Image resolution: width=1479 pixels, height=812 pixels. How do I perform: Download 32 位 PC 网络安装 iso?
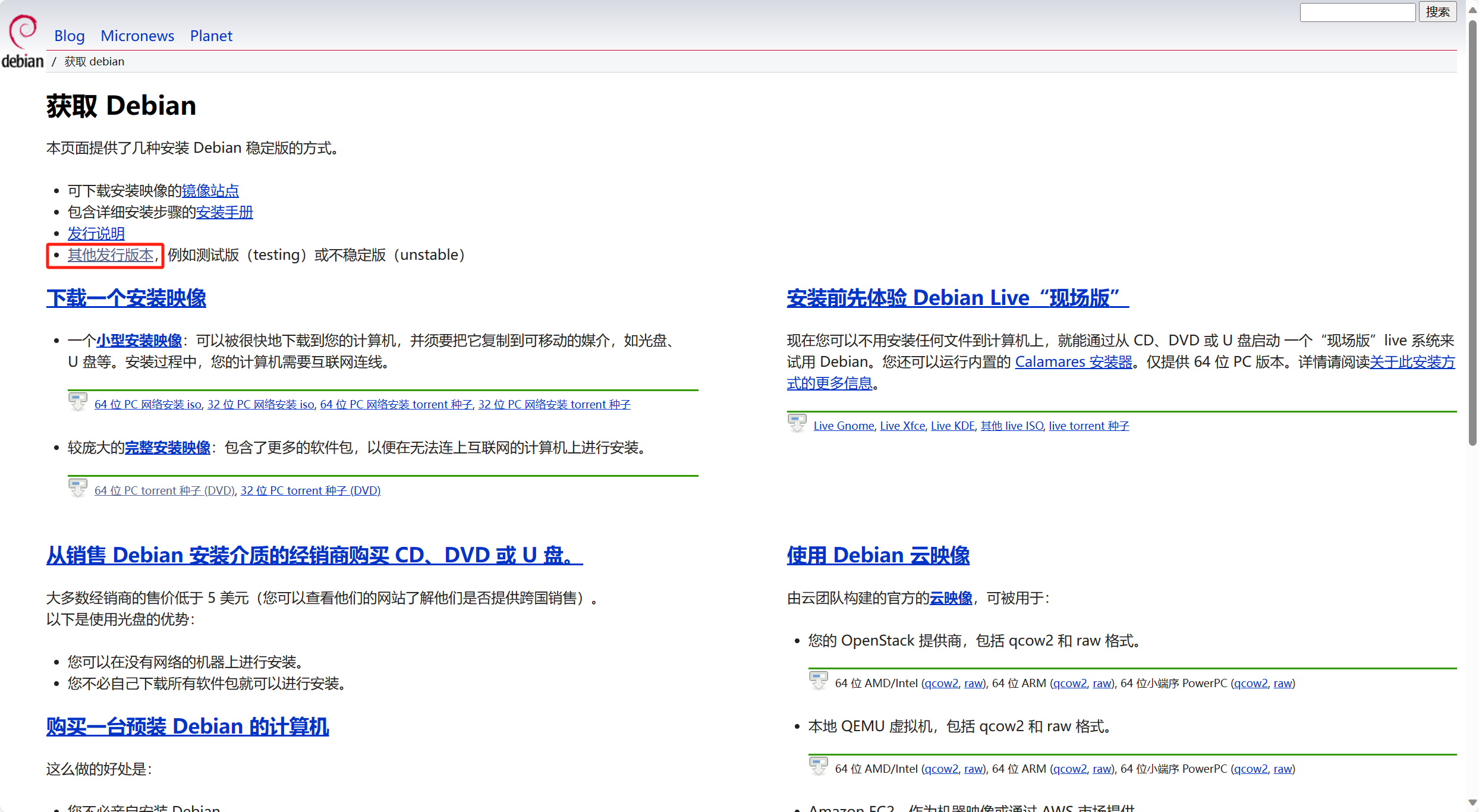[261, 404]
